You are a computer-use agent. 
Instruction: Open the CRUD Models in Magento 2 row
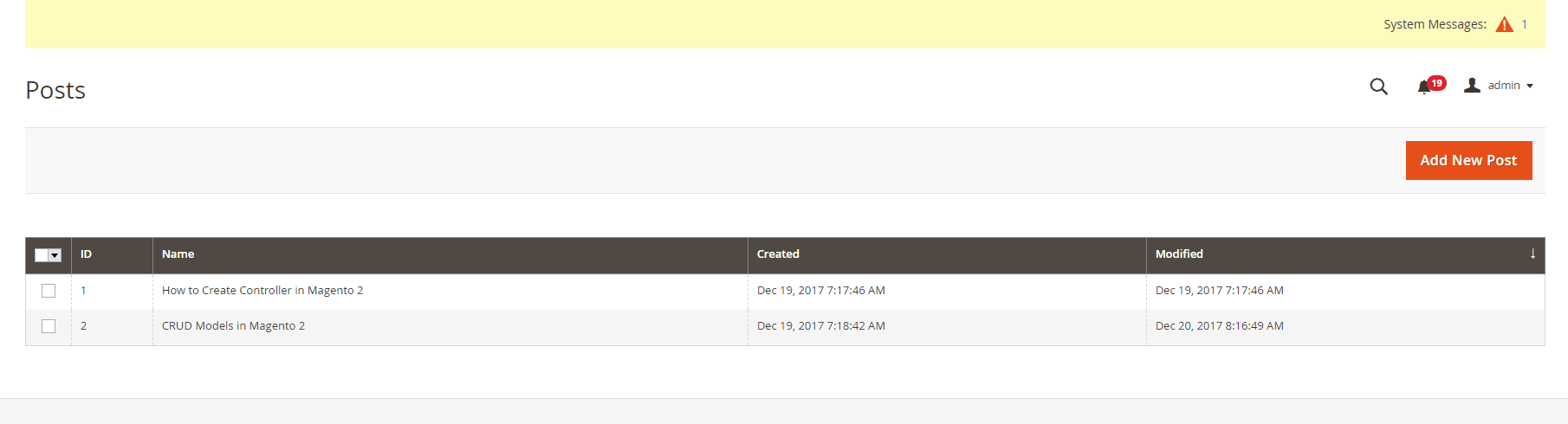pyautogui.click(x=233, y=326)
